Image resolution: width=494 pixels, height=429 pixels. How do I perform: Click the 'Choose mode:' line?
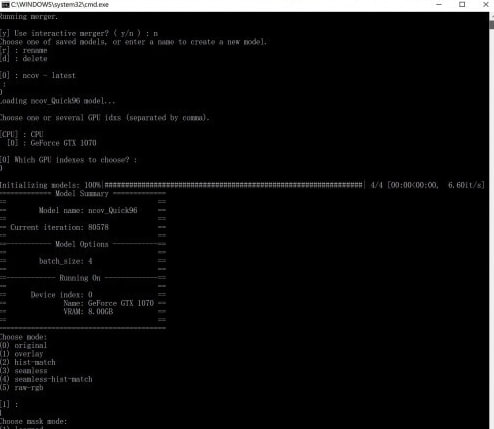23,337
